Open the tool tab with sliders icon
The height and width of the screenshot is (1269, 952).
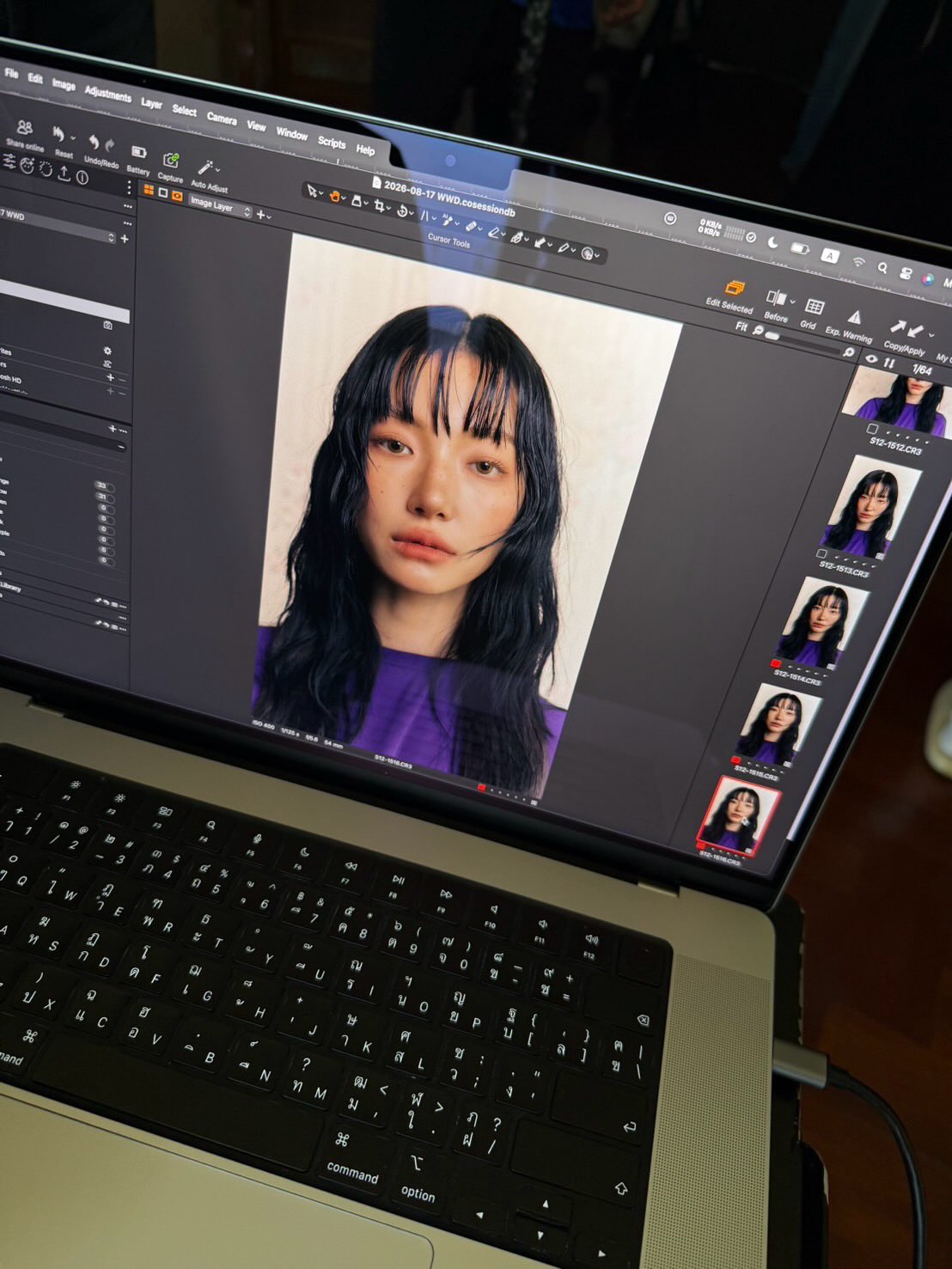pyautogui.click(x=9, y=161)
